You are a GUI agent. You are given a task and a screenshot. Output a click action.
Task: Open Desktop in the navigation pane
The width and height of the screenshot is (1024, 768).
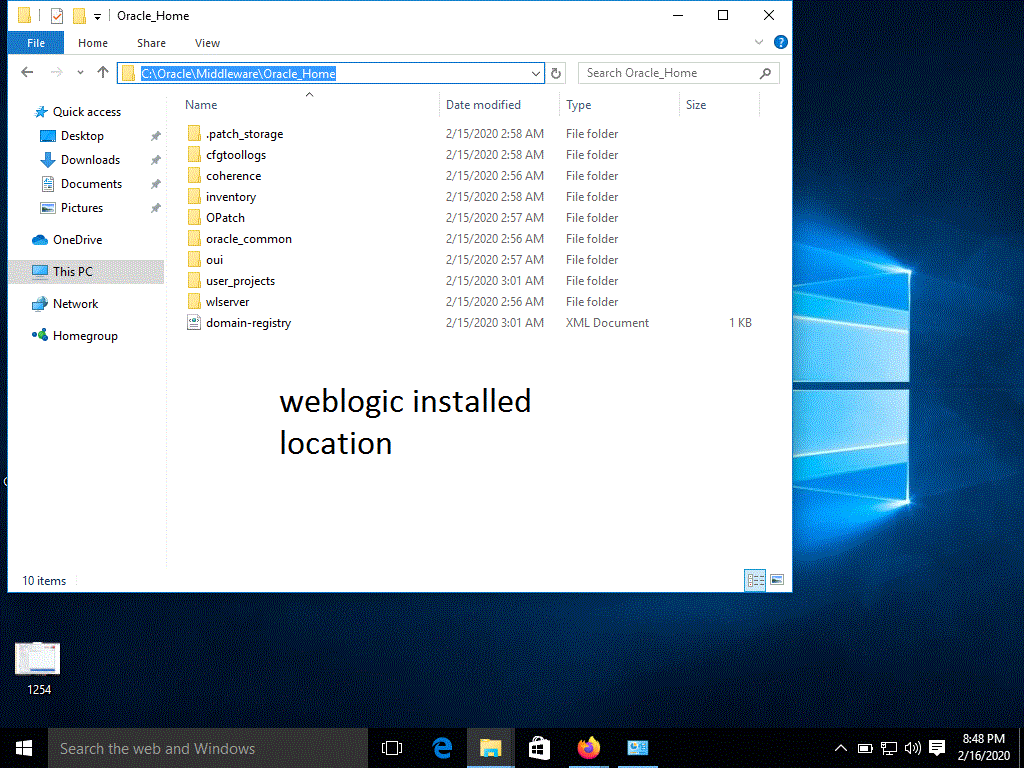coord(82,136)
